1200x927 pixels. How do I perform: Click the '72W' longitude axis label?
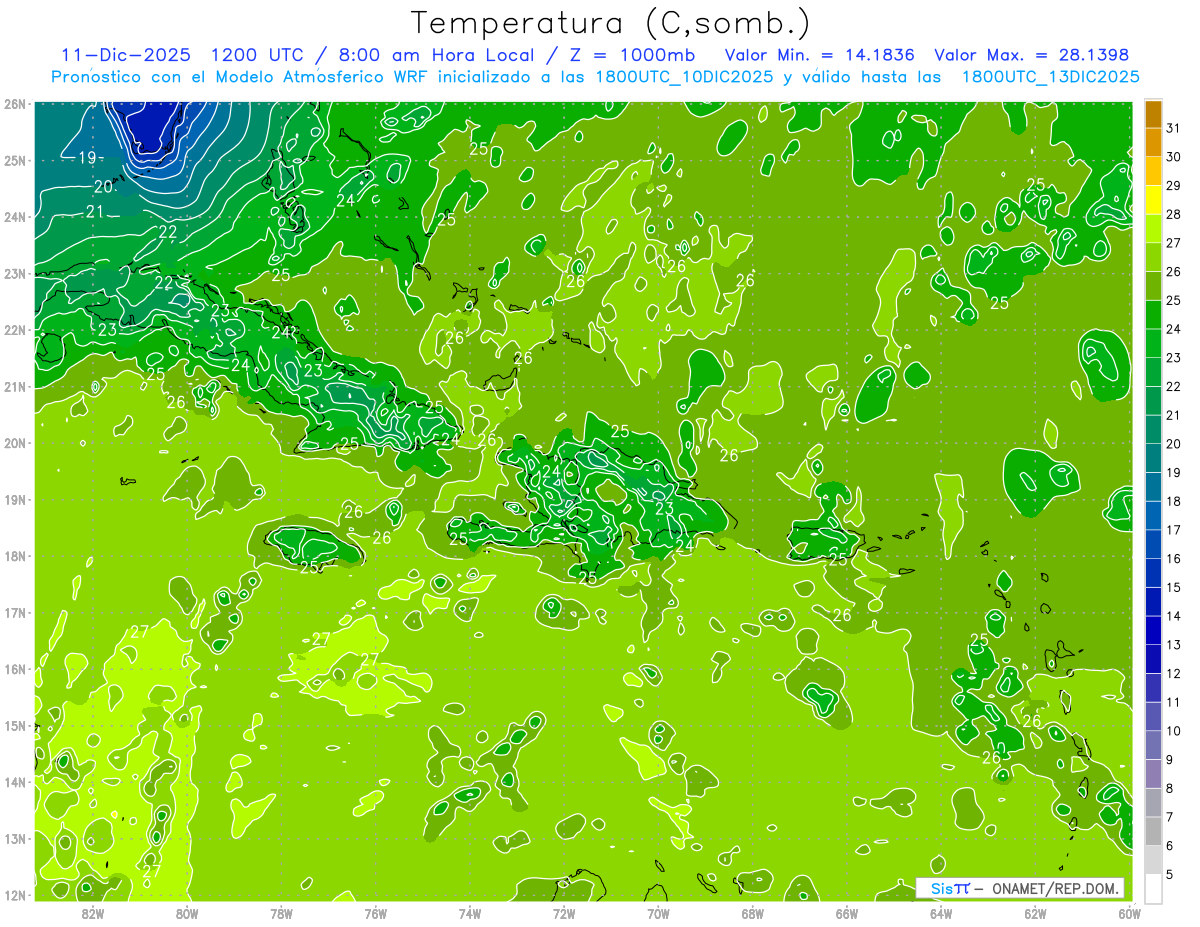pos(564,913)
